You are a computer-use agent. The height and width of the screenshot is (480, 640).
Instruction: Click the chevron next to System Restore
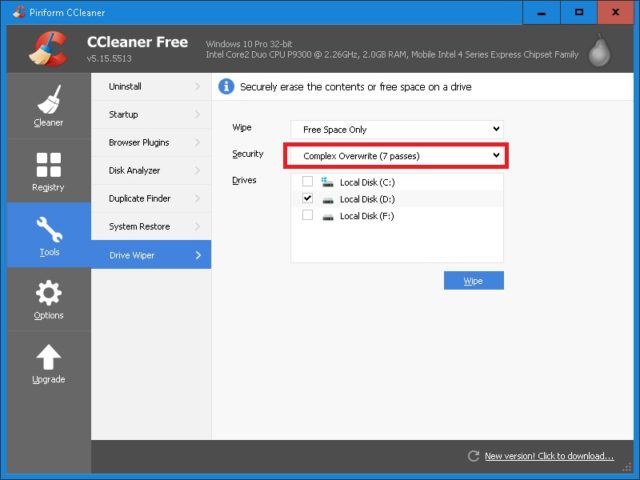pyautogui.click(x=198, y=226)
